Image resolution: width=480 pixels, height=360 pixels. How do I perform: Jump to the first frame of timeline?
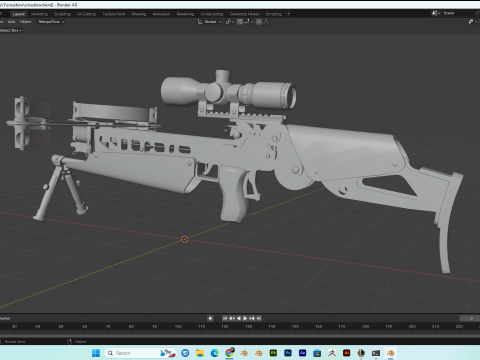(225, 318)
